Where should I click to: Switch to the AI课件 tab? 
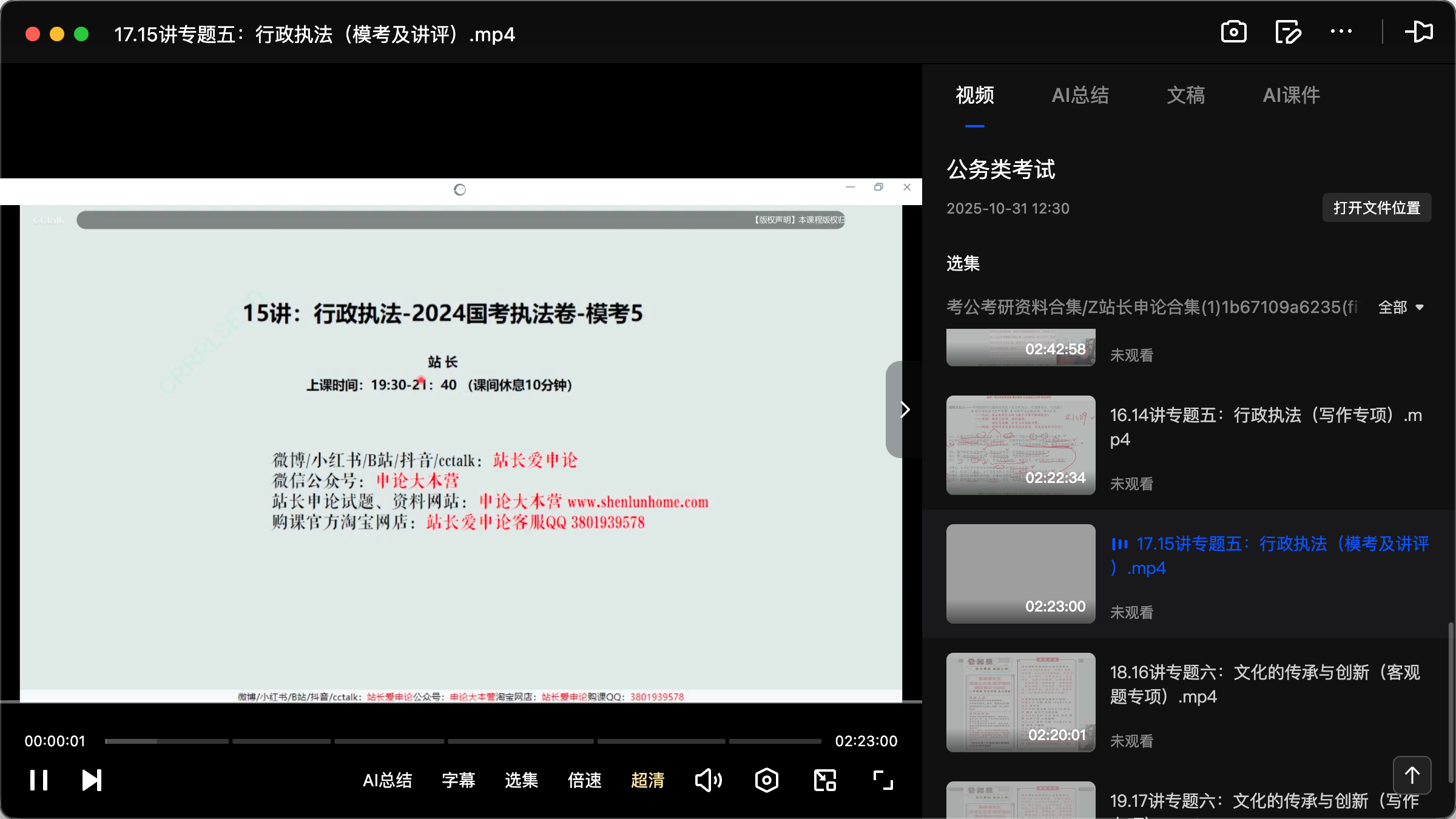[1291, 95]
